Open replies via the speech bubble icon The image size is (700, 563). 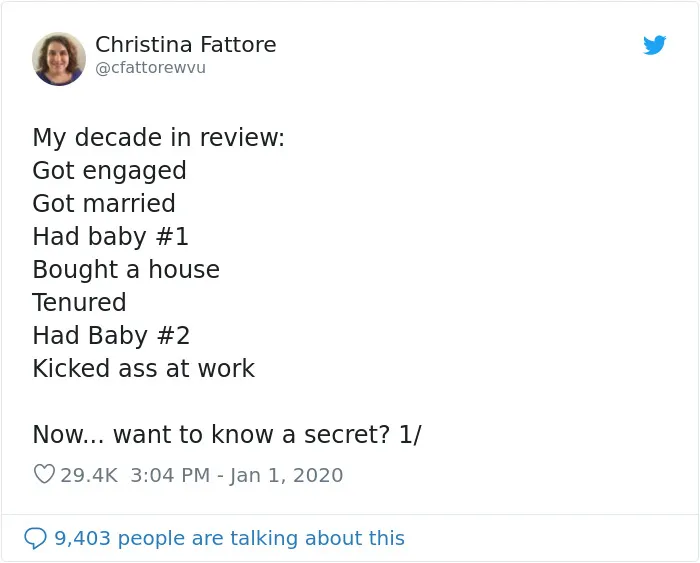[x=35, y=538]
